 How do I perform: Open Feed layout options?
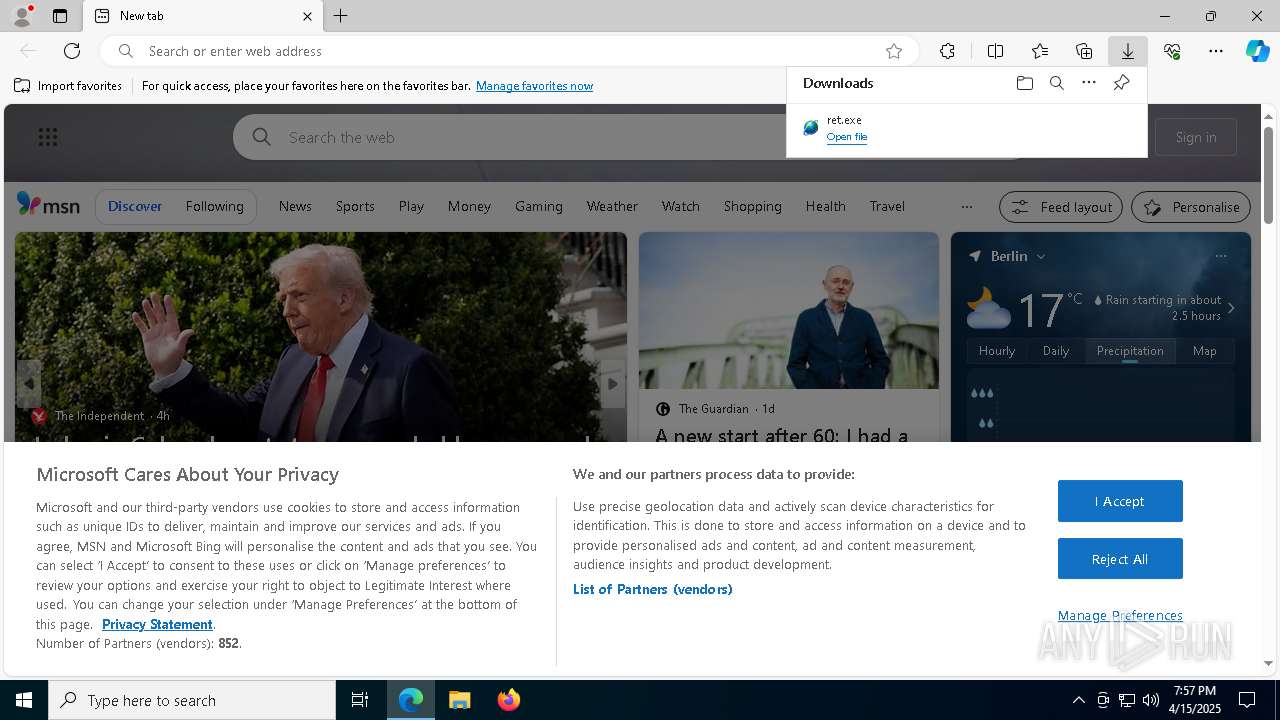tap(1061, 207)
